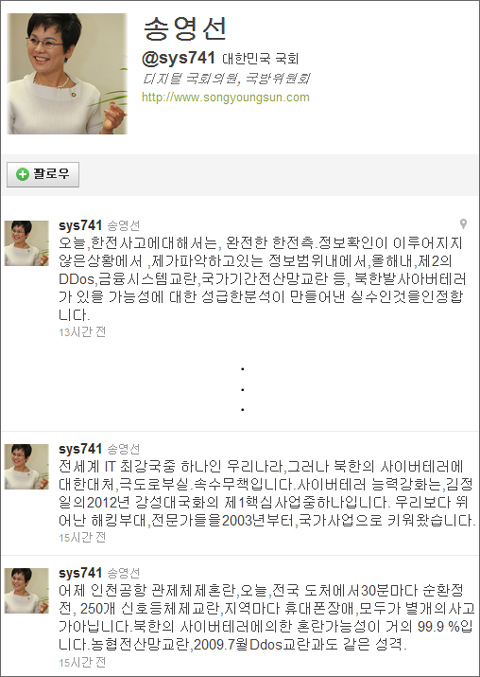Open 15시간 전 timestamp under IT 최강국 tweet

coord(82,538)
